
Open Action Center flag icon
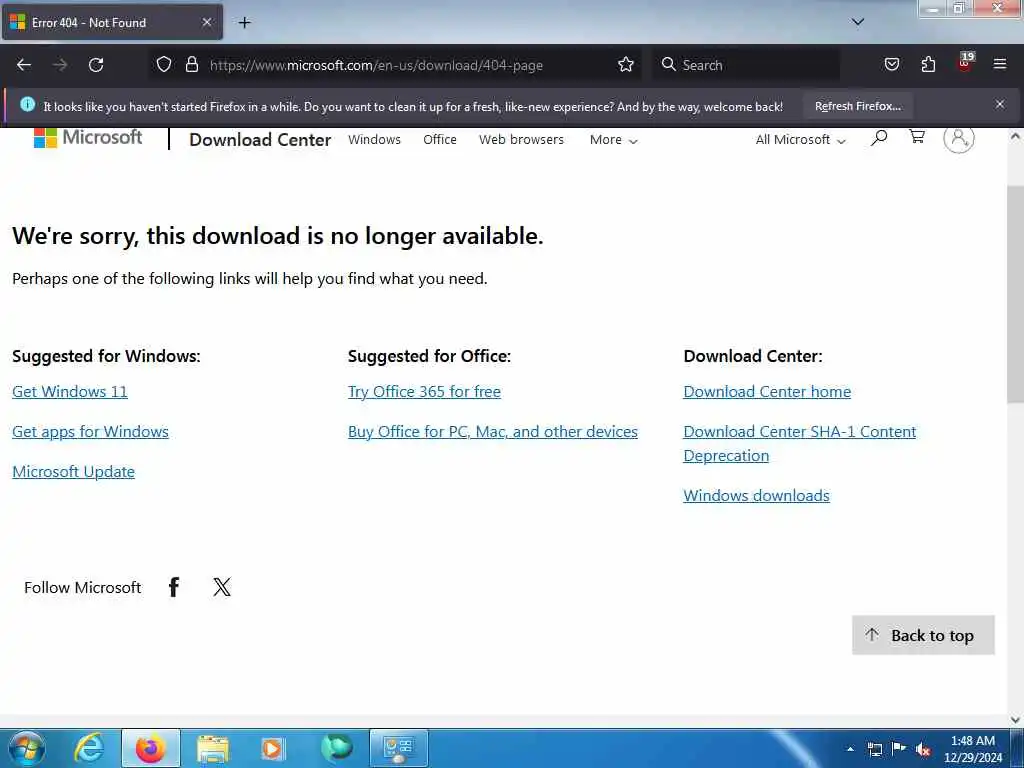coord(899,749)
